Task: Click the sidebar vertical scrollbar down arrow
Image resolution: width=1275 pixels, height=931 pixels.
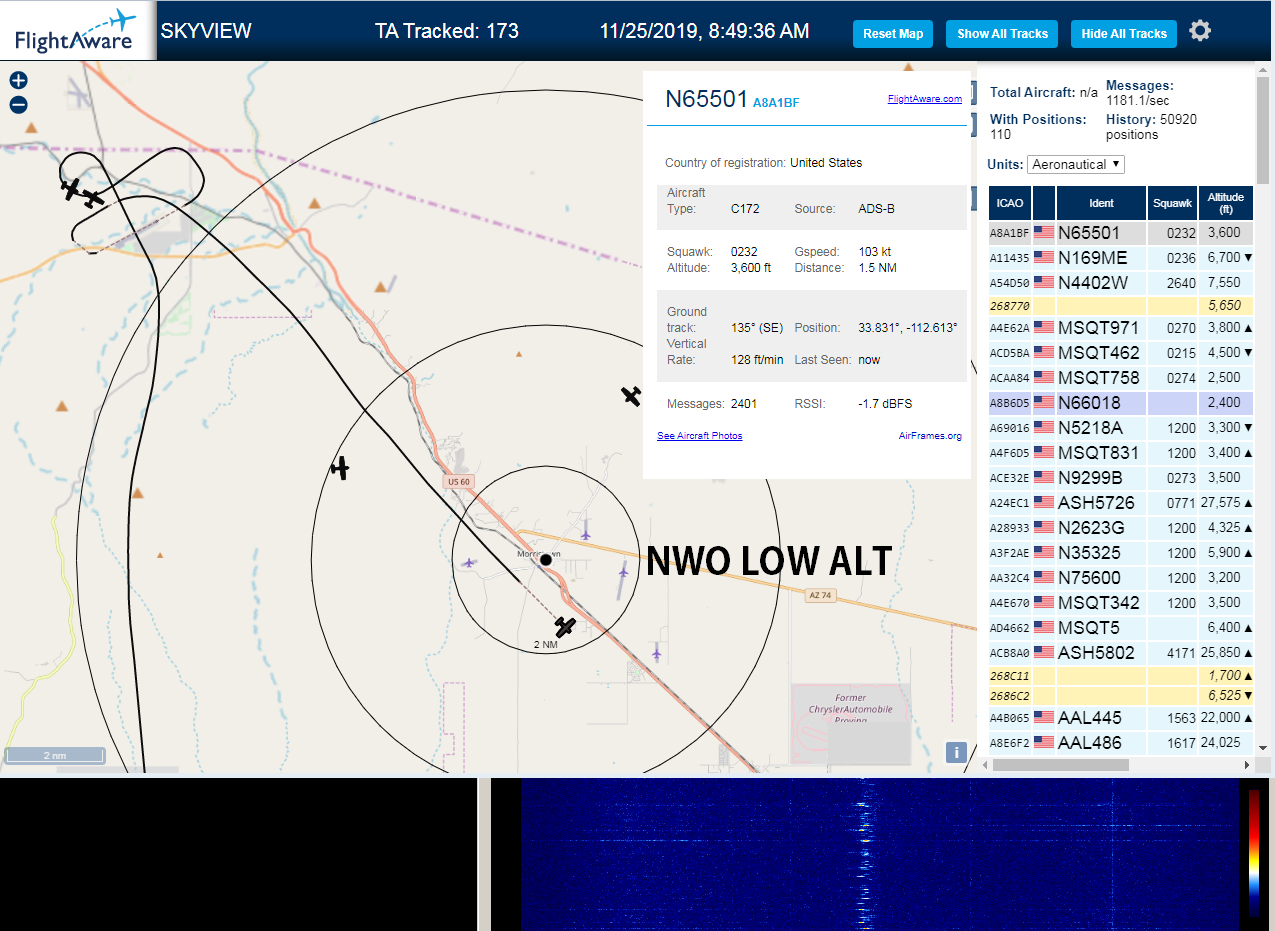Action: point(1264,747)
